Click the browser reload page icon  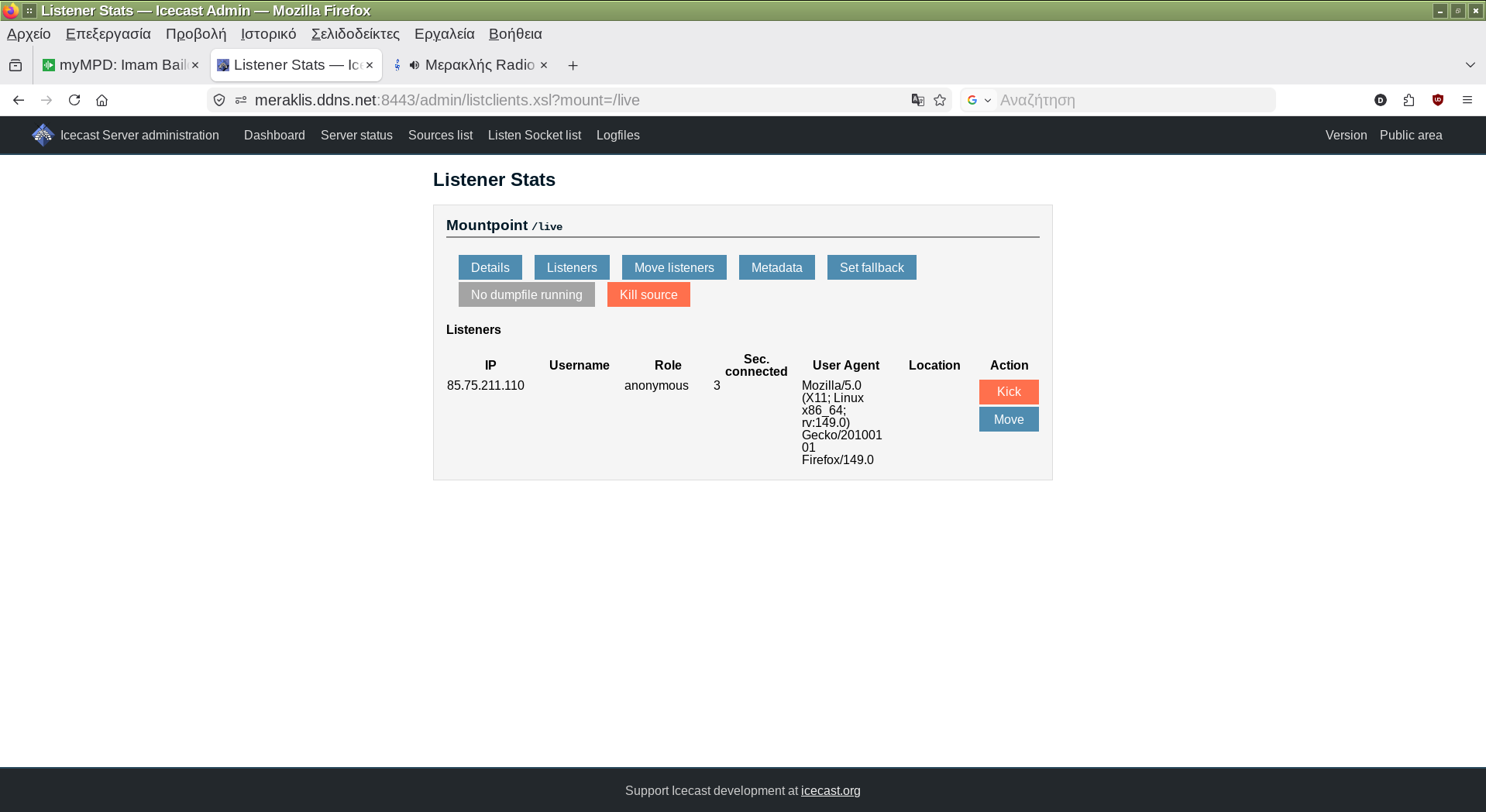[74, 100]
